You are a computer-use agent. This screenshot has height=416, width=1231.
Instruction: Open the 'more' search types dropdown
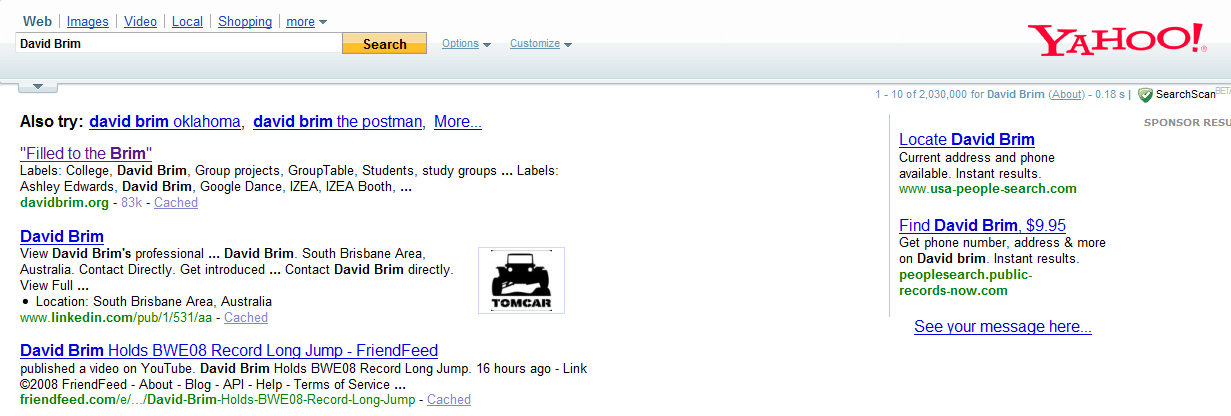(306, 21)
